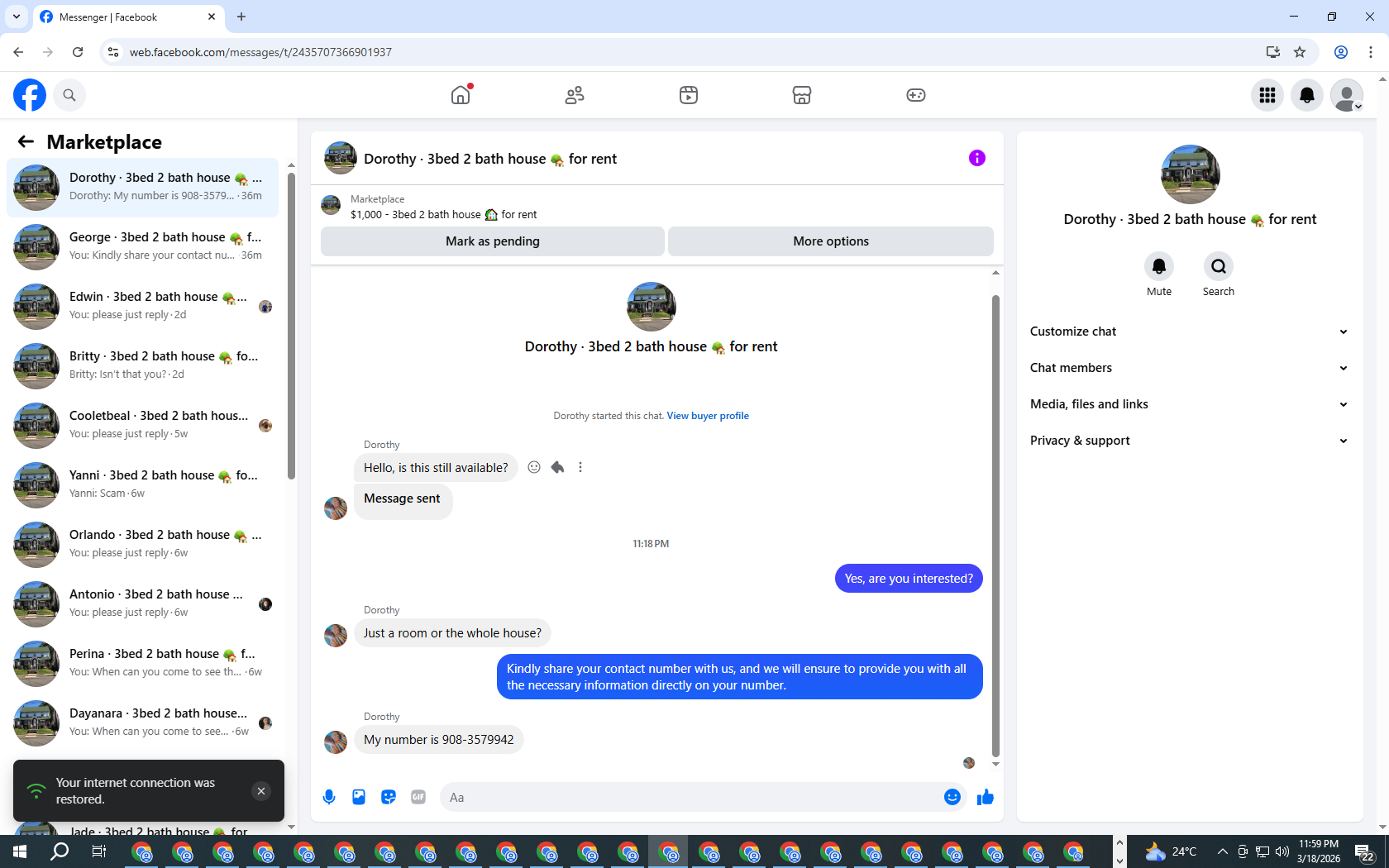The width and height of the screenshot is (1389, 868).
Task: Choose a sticker with the sticker icon
Action: click(x=389, y=797)
